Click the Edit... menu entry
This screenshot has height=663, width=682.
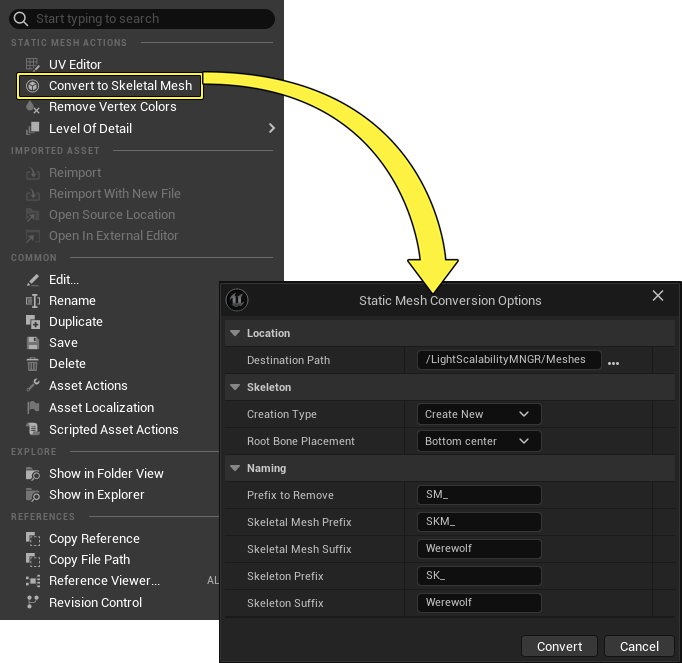coord(64,280)
